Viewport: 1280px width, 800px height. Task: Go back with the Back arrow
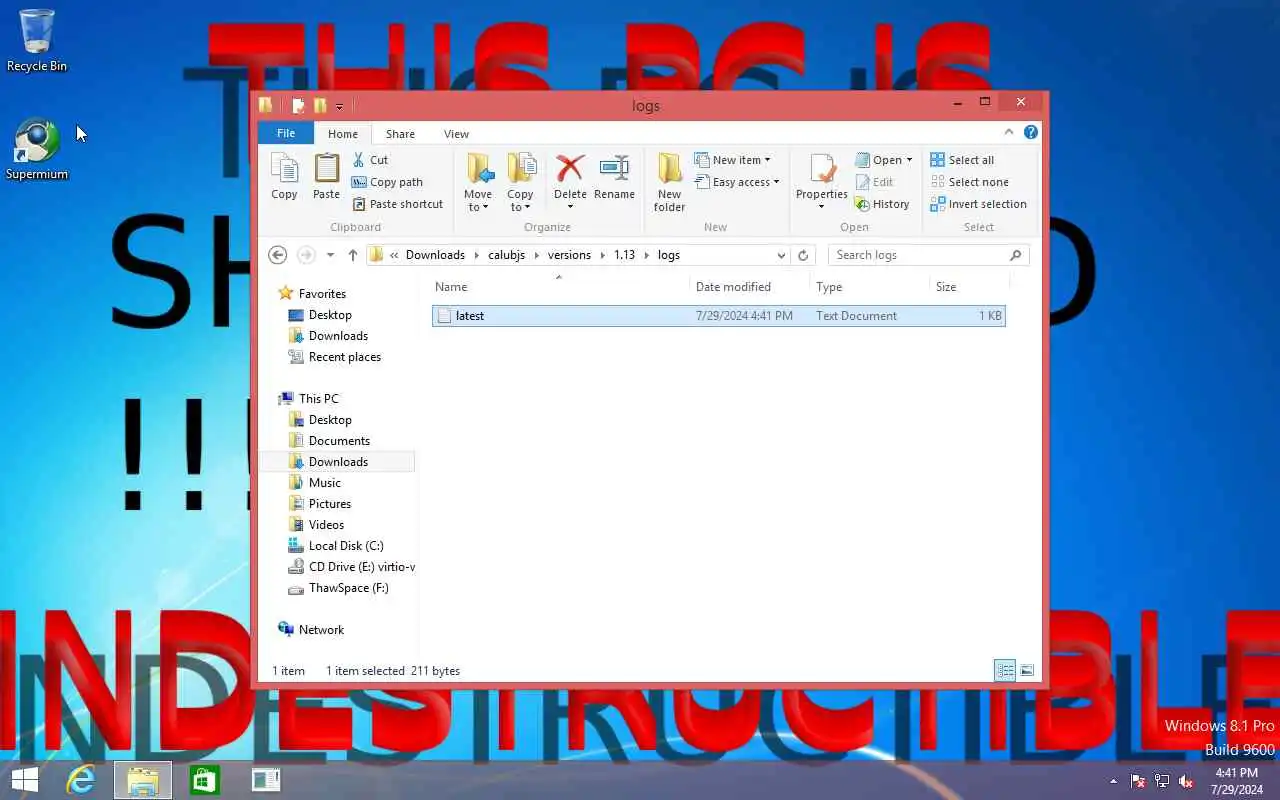(x=278, y=255)
